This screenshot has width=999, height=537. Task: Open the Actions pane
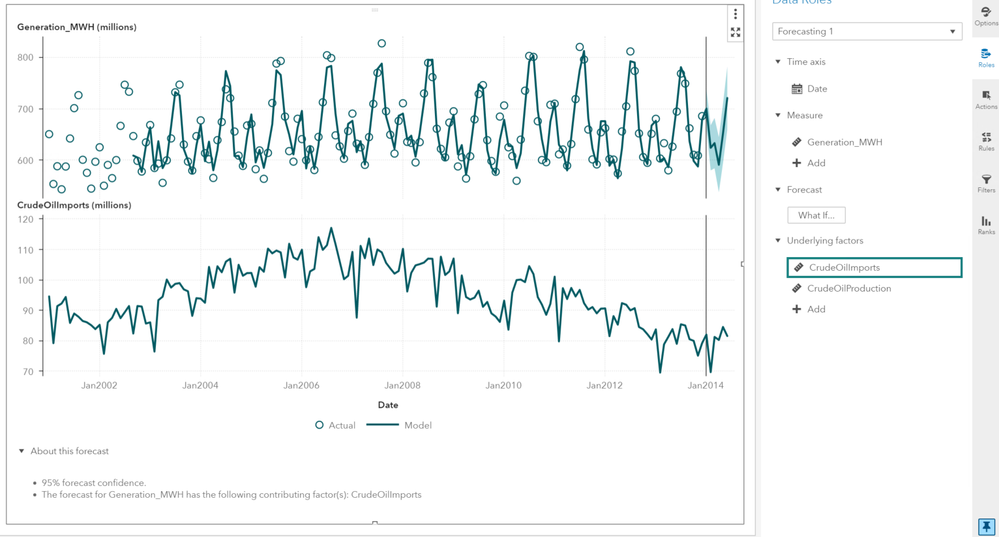pyautogui.click(x=985, y=99)
